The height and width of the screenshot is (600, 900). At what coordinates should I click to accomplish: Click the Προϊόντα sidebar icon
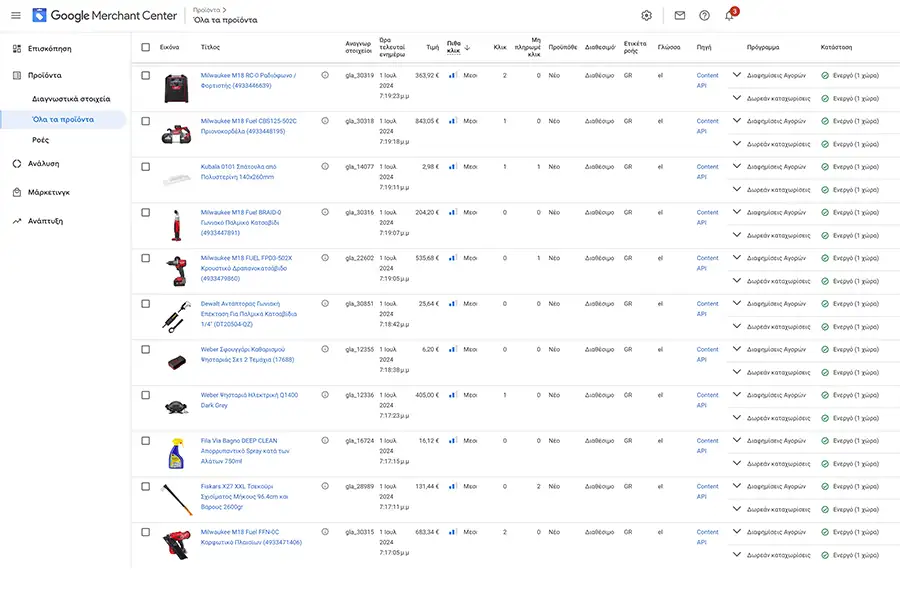[17, 75]
